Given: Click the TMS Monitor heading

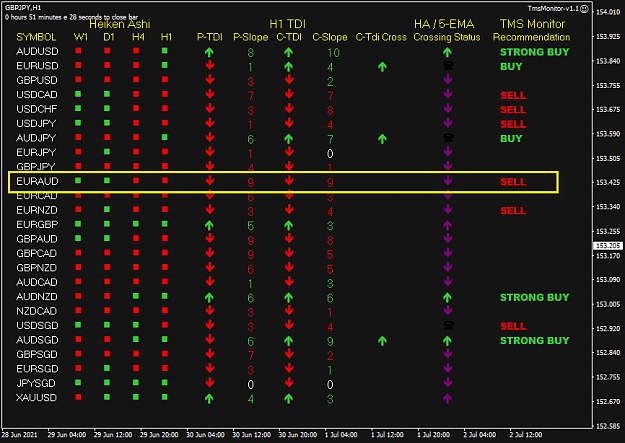Looking at the screenshot, I should tap(532, 24).
